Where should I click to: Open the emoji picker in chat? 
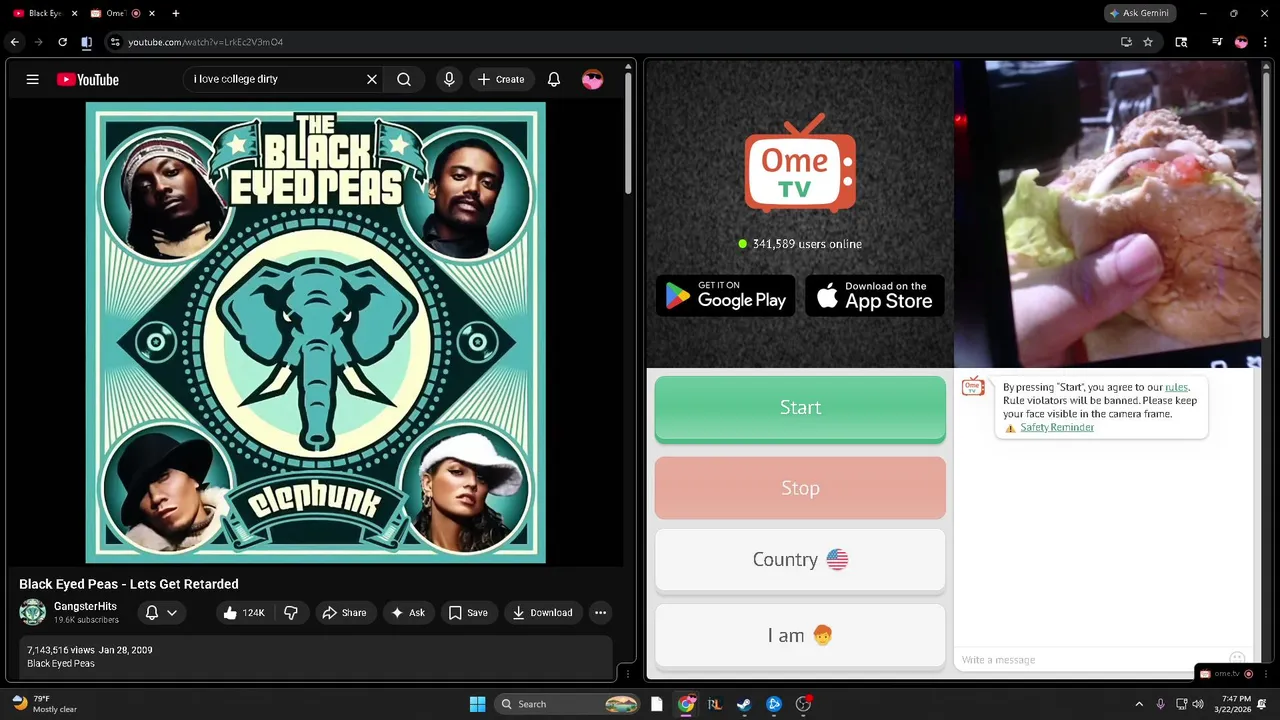1237,659
